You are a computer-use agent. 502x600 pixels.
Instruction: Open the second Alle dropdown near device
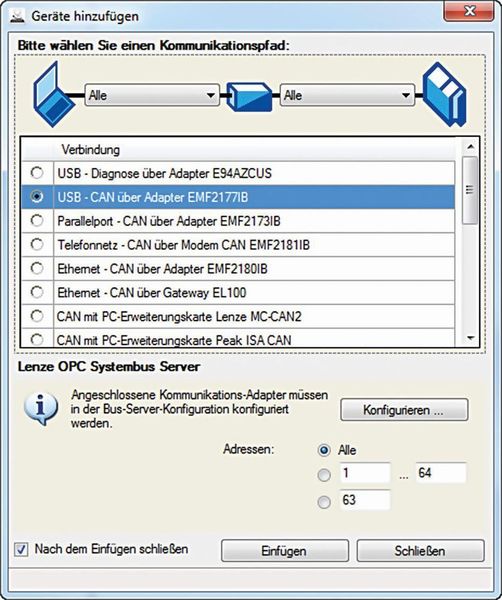coord(347,95)
